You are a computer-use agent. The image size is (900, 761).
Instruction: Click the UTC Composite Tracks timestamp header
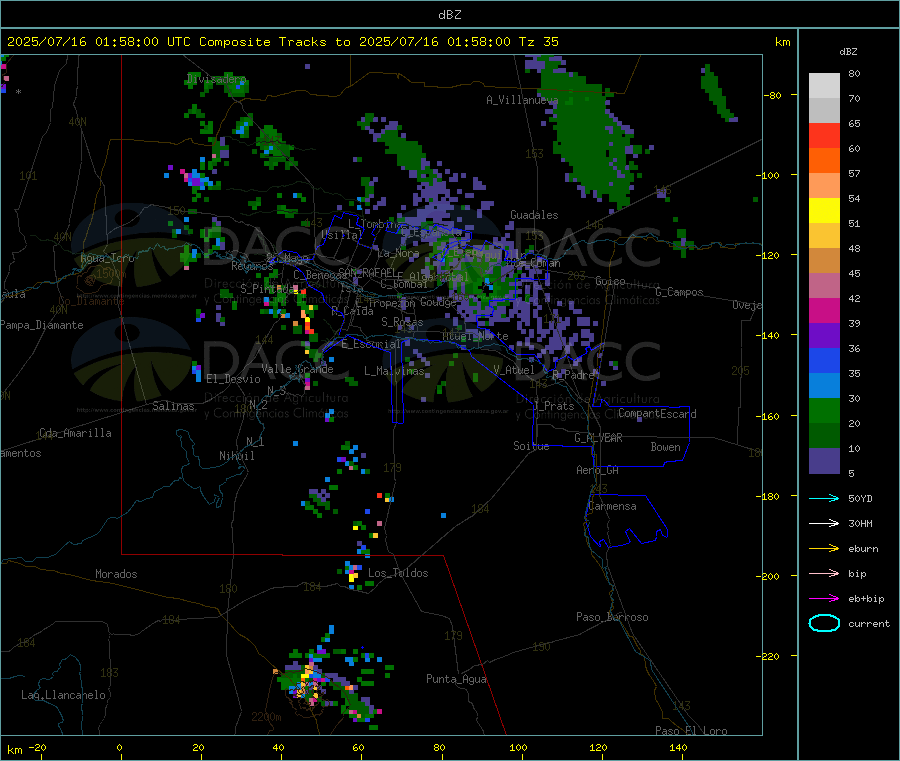pyautogui.click(x=282, y=41)
